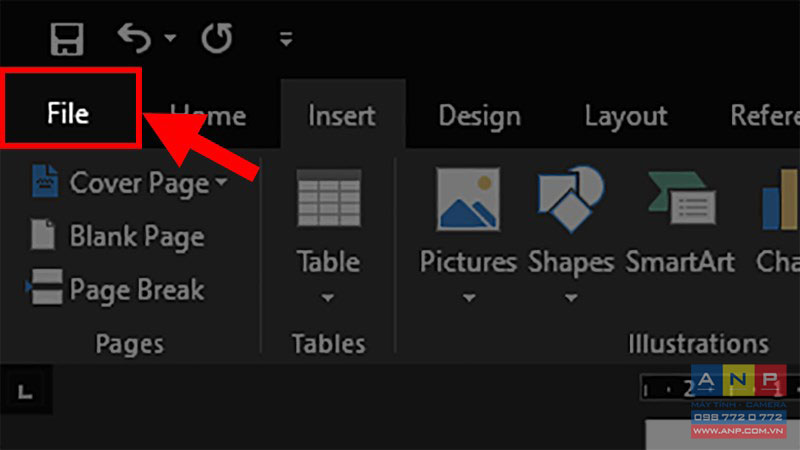This screenshot has width=800, height=450.
Task: Open Customize Quick Access Toolbar dropdown
Action: coord(286,38)
